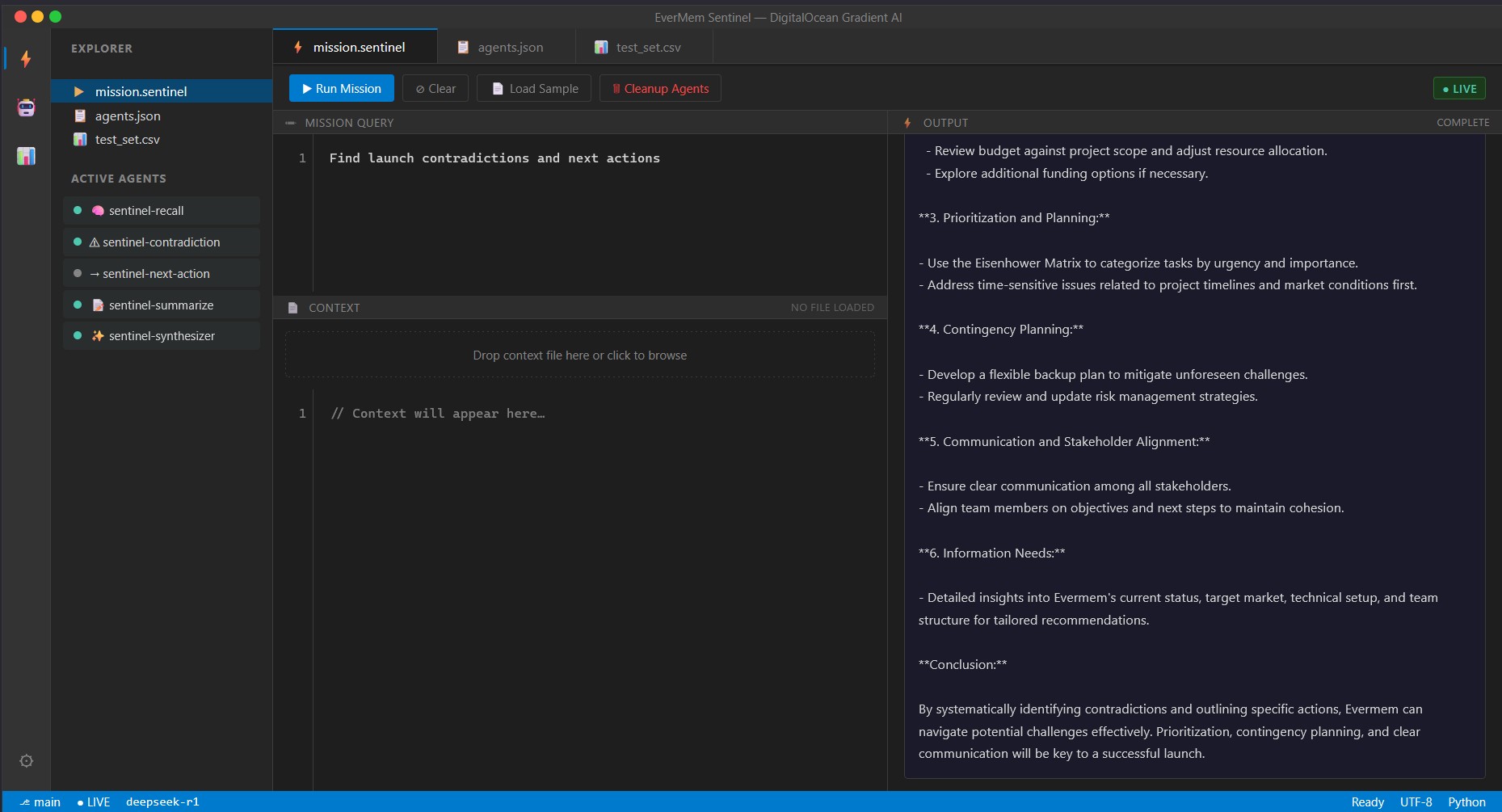Image resolution: width=1502 pixels, height=812 pixels.
Task: Click the COMPLETE status in the Output header
Action: click(1463, 123)
